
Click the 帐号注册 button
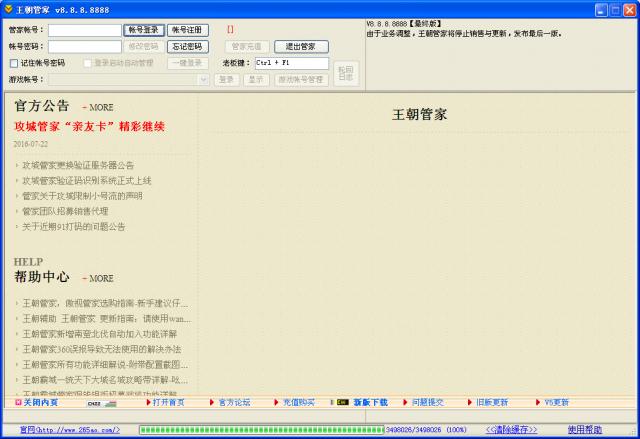pos(187,30)
